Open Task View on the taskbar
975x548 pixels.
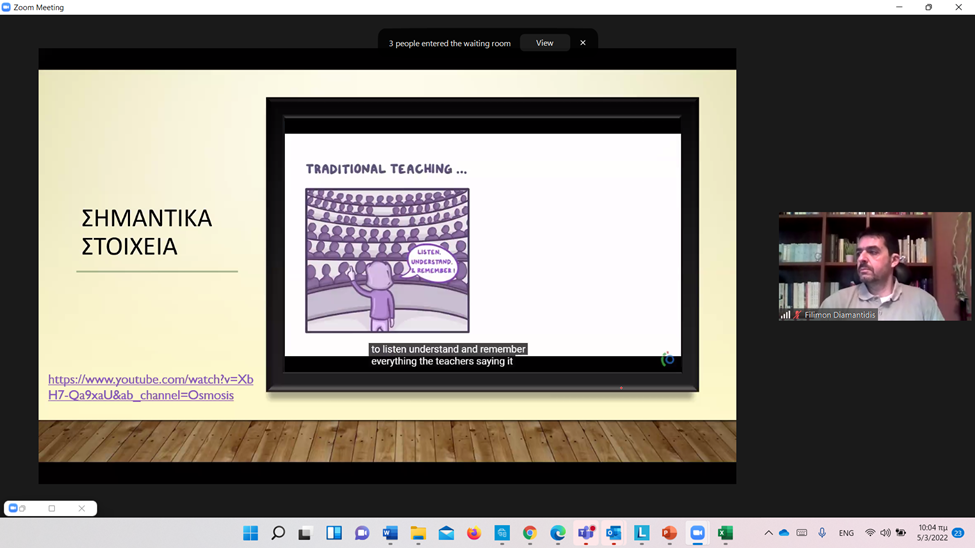[305, 533]
